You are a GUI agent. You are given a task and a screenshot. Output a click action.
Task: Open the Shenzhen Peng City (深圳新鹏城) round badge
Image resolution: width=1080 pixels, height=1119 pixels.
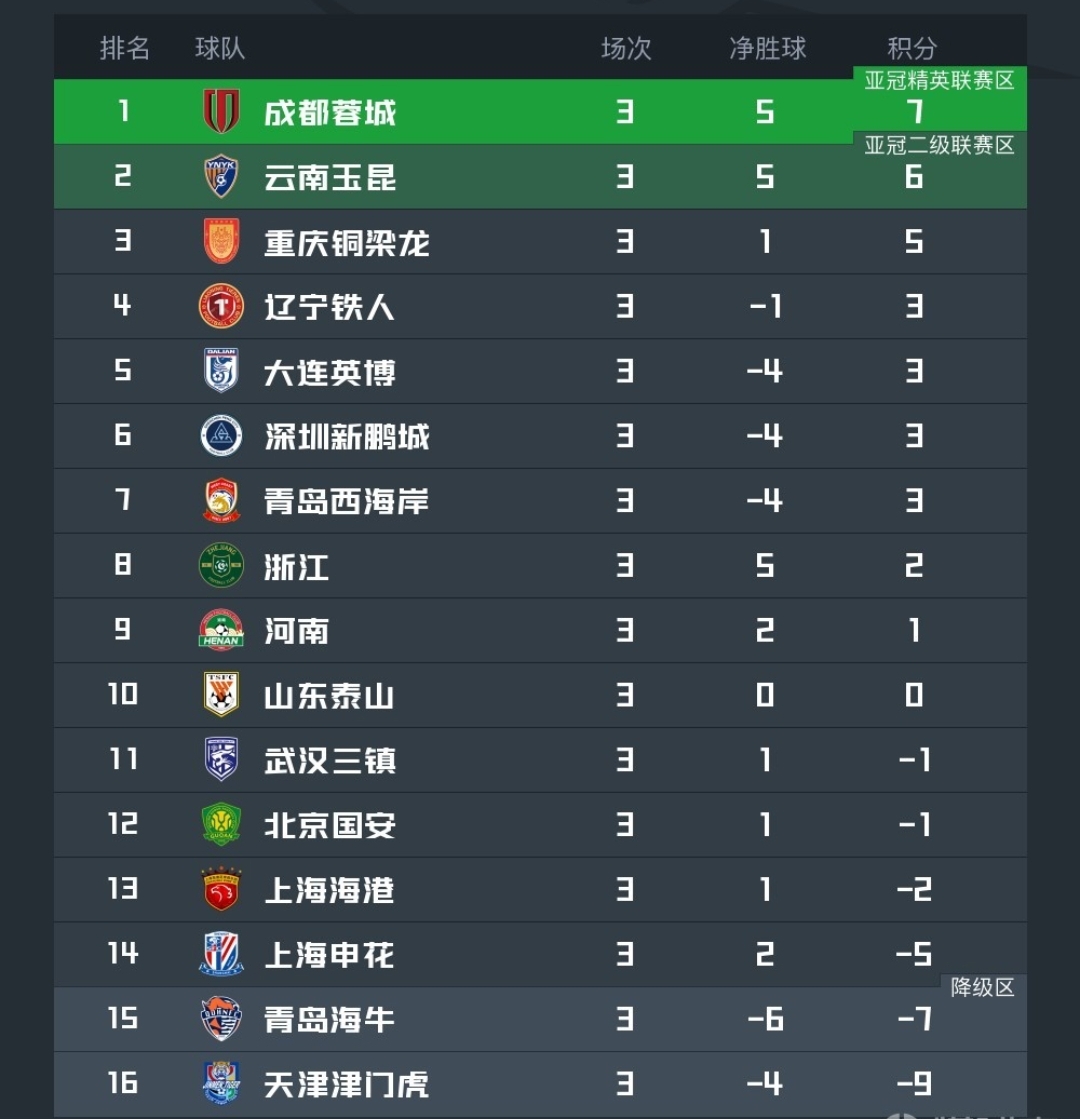point(221,436)
